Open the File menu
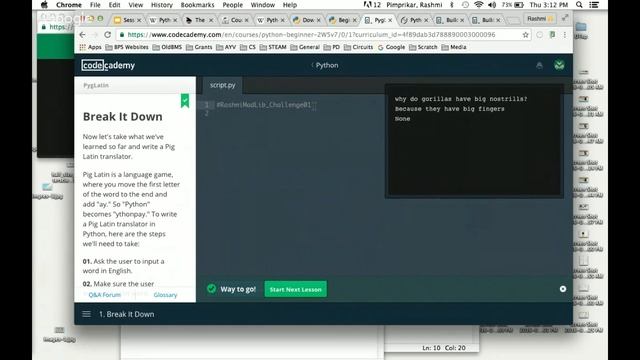The width and height of the screenshot is (640, 360). click(95, 5)
